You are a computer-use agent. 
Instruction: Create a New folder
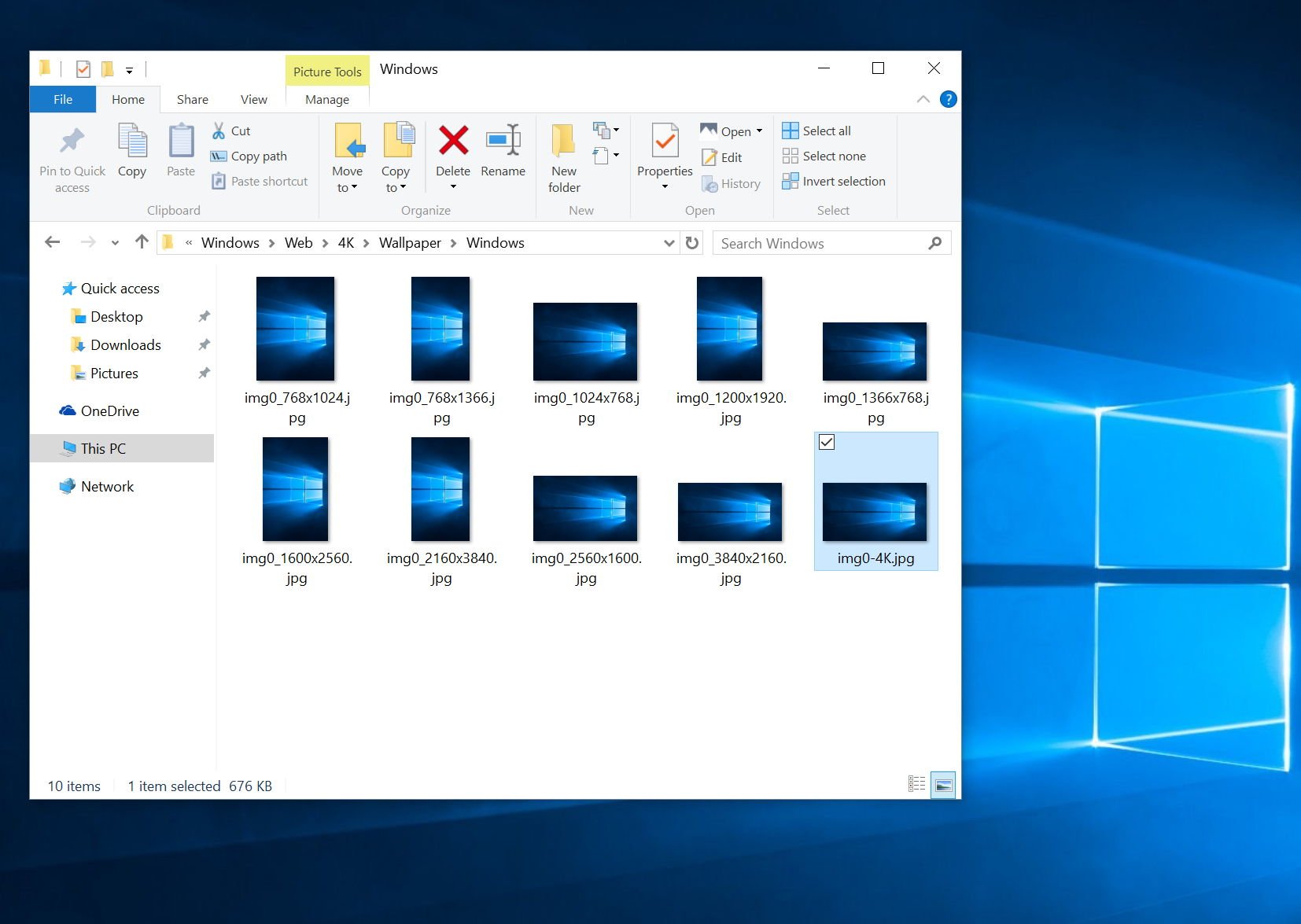click(x=564, y=159)
